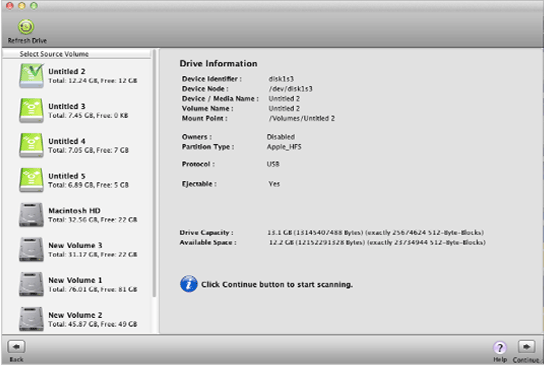Click the Owners value Disabled
The image size is (544, 365).
pyautogui.click(x=281, y=137)
